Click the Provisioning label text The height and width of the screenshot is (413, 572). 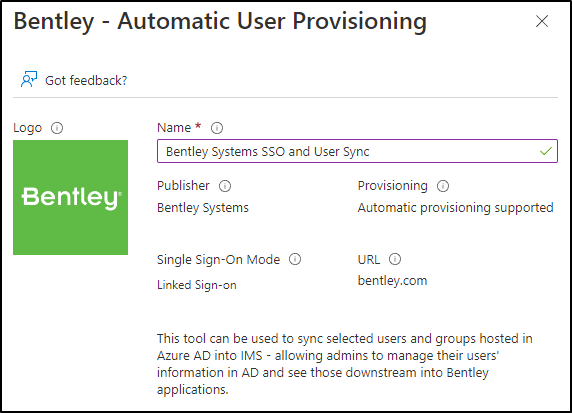click(x=393, y=186)
